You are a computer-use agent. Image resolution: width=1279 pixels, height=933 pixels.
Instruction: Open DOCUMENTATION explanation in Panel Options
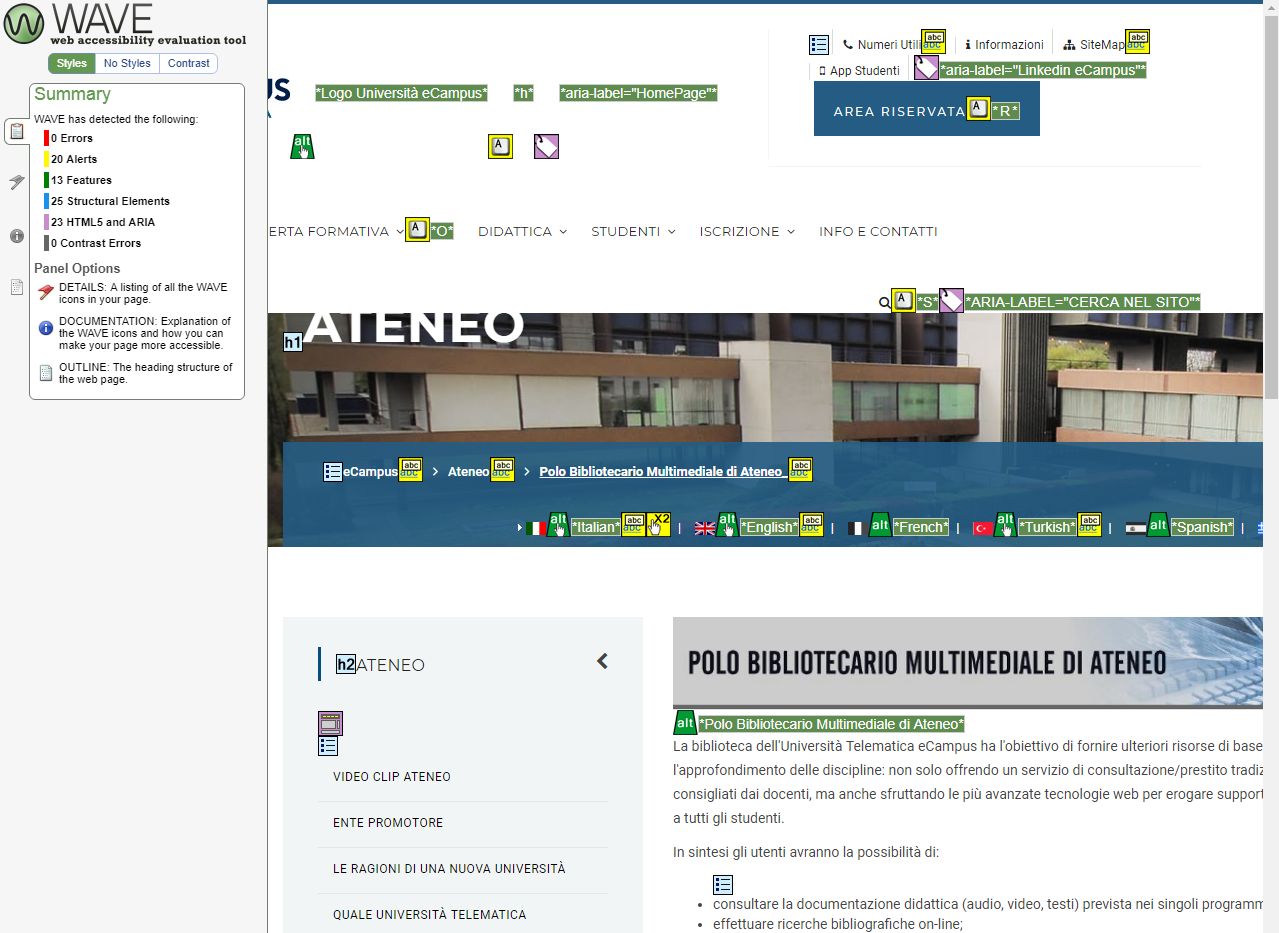click(135, 333)
